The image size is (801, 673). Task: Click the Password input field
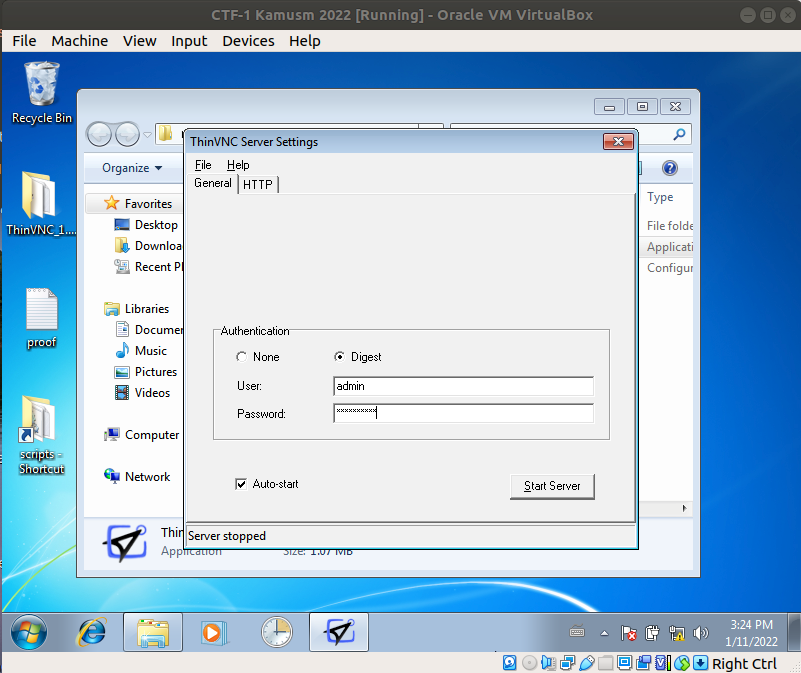pos(463,413)
